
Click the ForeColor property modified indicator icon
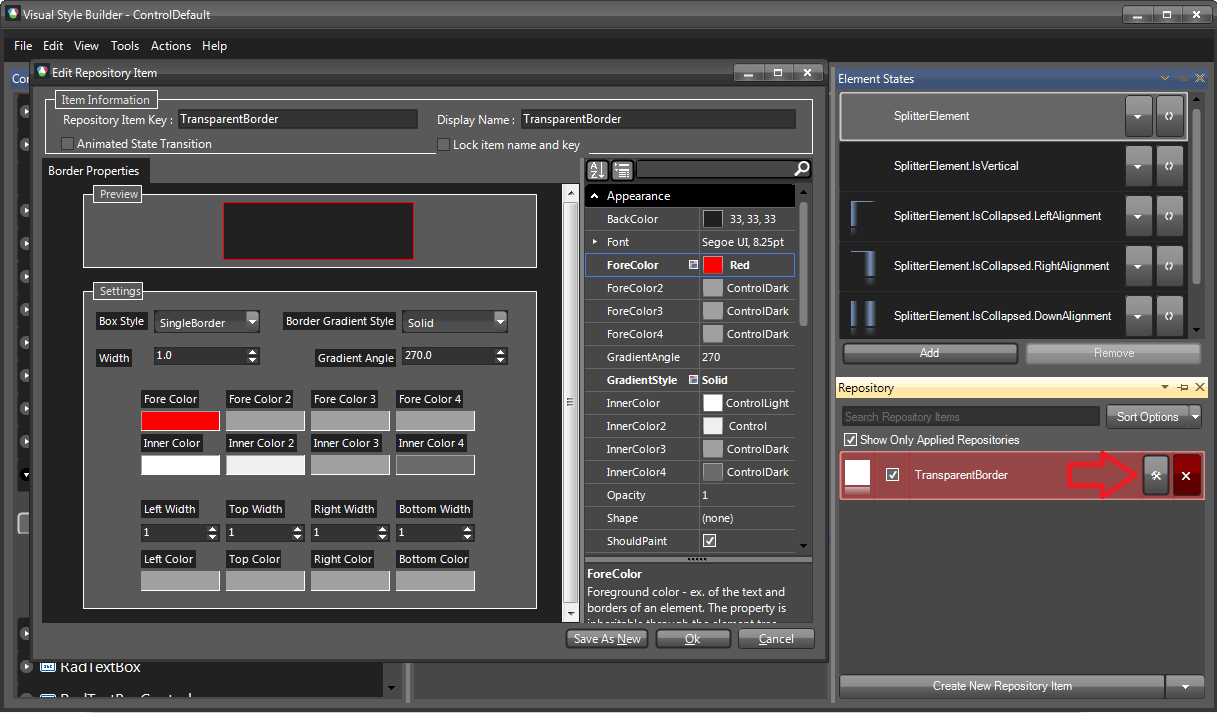[x=693, y=265]
